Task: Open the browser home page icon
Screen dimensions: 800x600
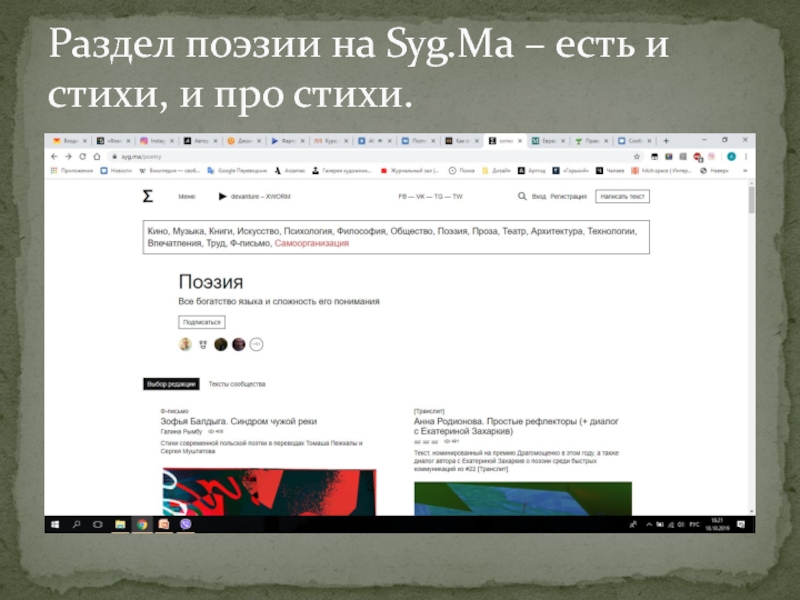Action: coord(97,157)
